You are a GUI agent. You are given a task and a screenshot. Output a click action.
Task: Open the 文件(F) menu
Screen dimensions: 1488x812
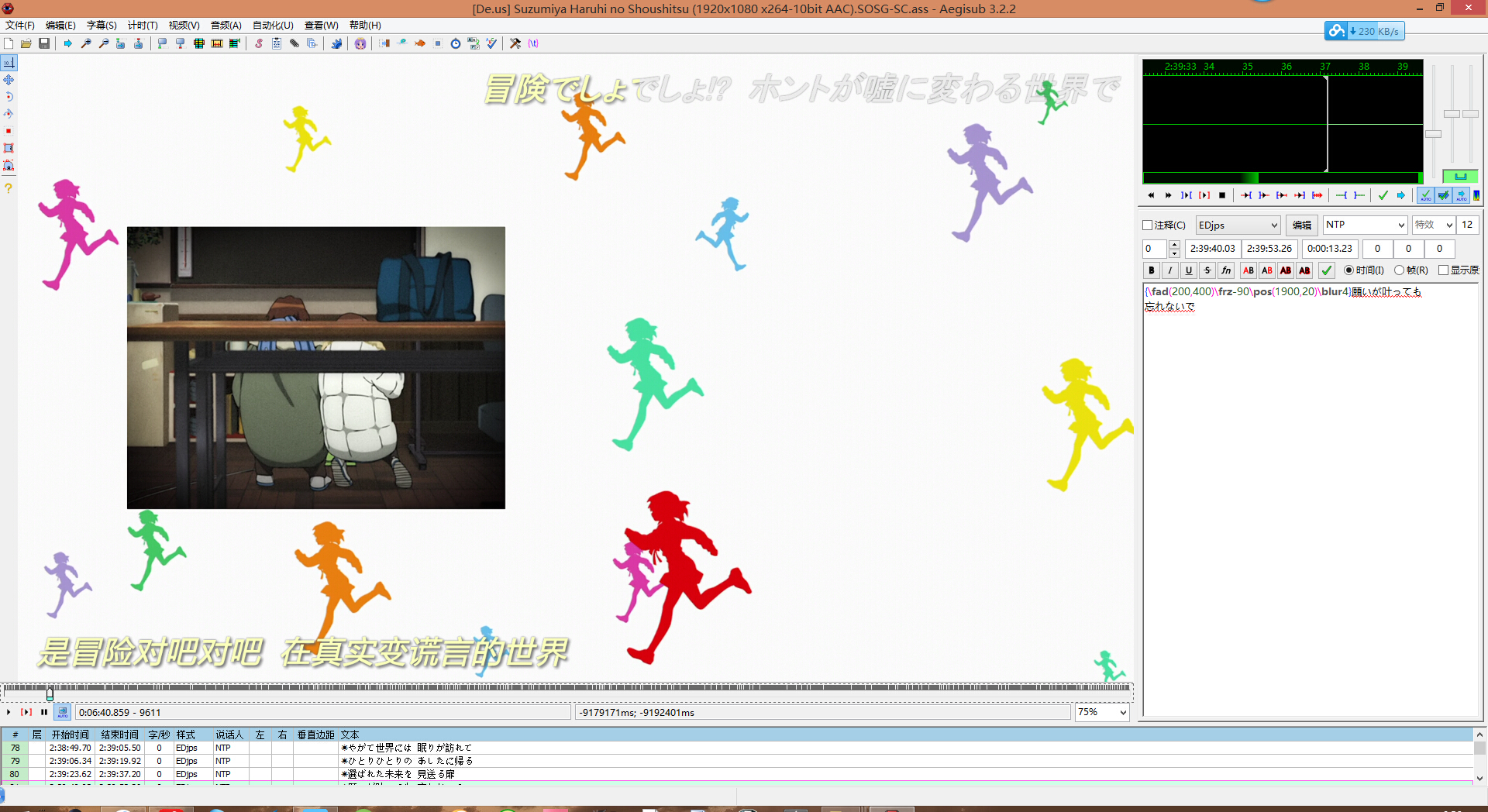pos(20,26)
